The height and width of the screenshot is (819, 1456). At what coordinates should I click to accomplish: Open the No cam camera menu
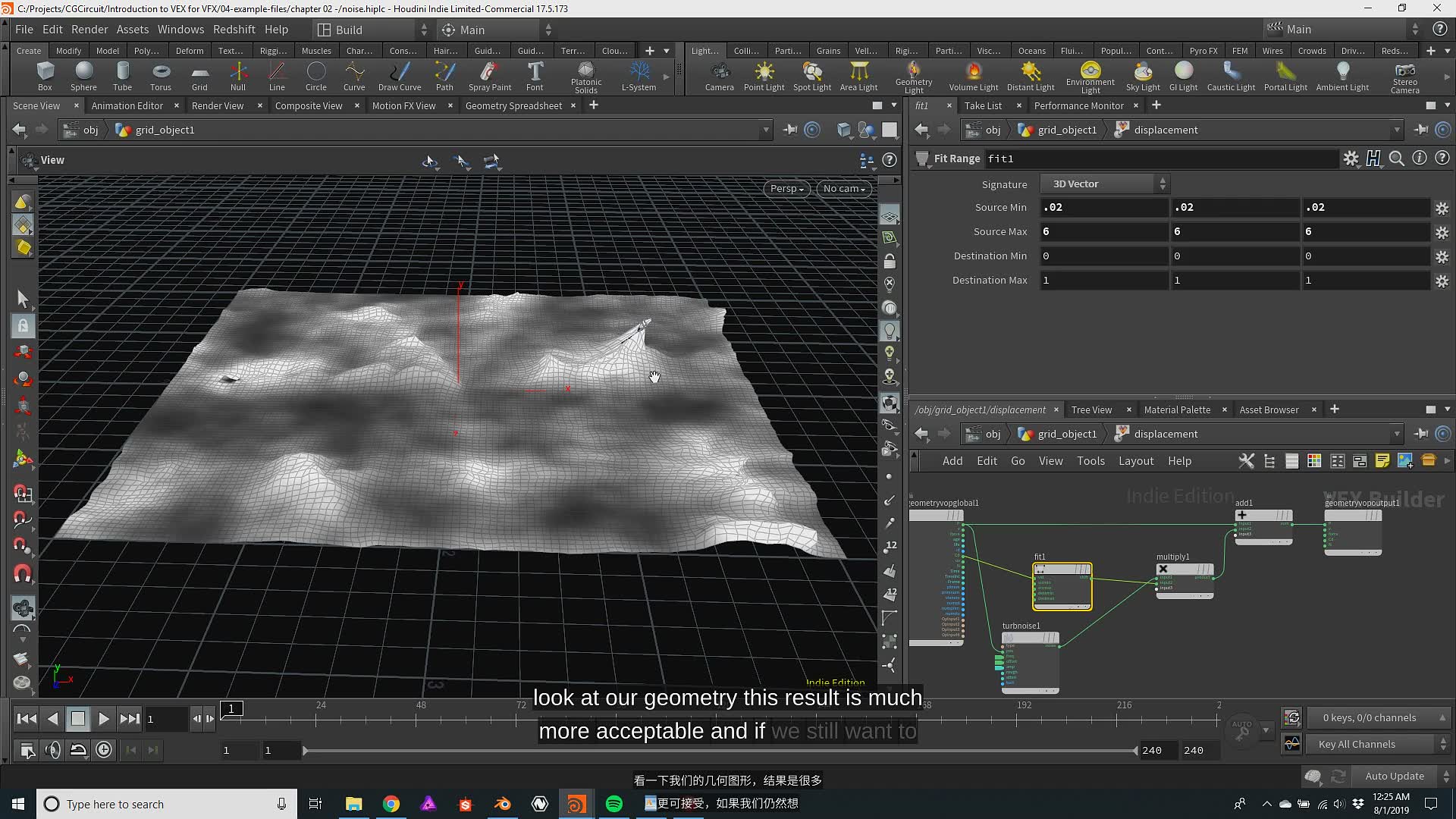pyautogui.click(x=844, y=189)
